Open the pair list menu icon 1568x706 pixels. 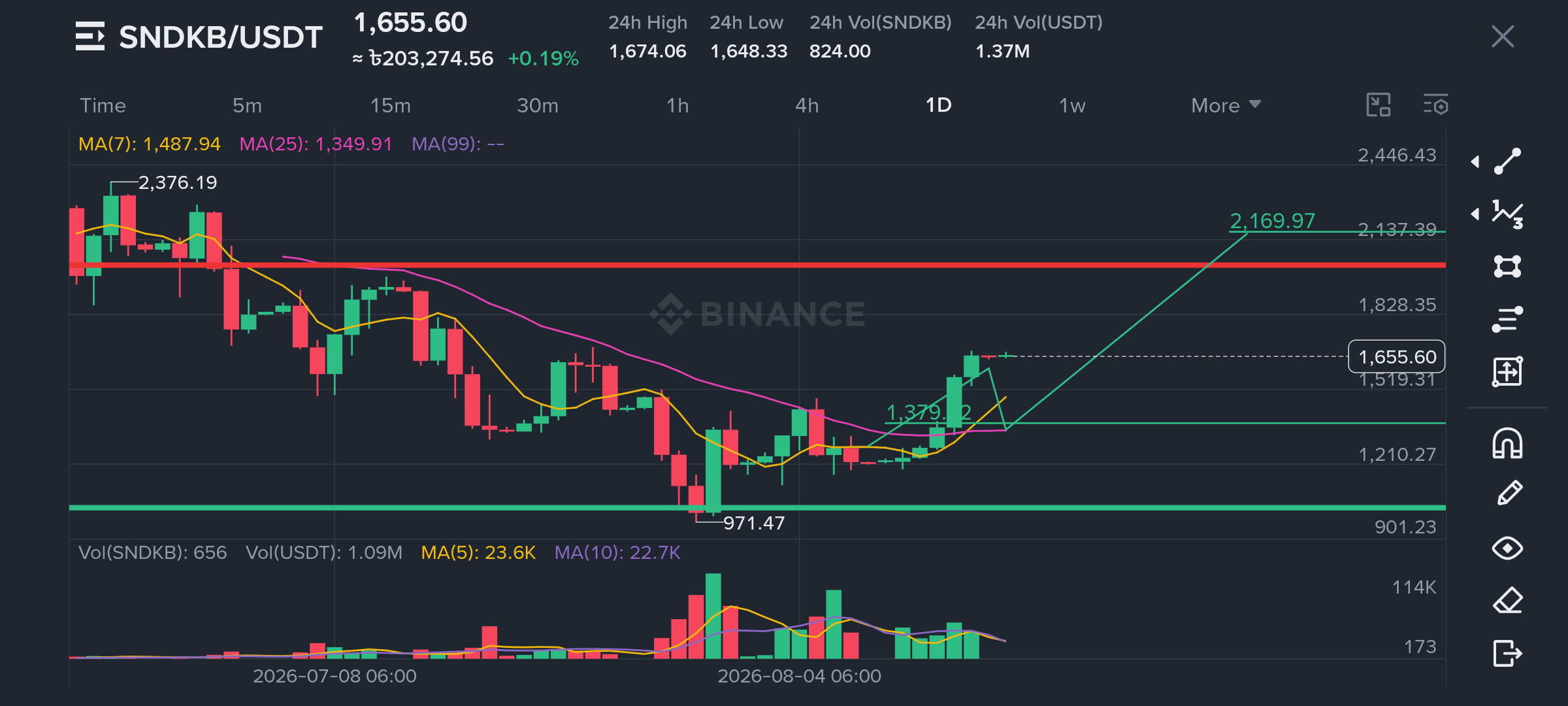click(90, 37)
